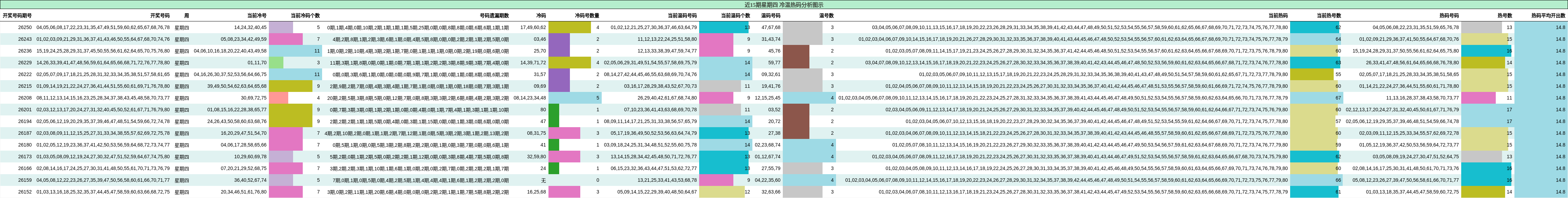Click the 当前冷码个数 column header
Viewport: 1568px width, 198px height.
[x=305, y=15]
